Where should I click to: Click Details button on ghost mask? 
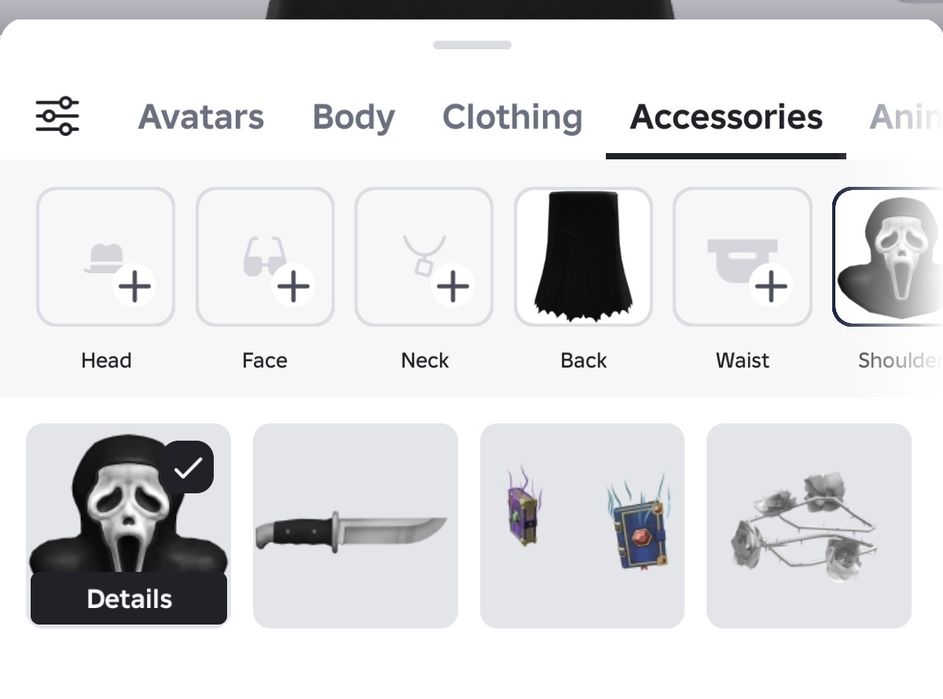point(129,599)
